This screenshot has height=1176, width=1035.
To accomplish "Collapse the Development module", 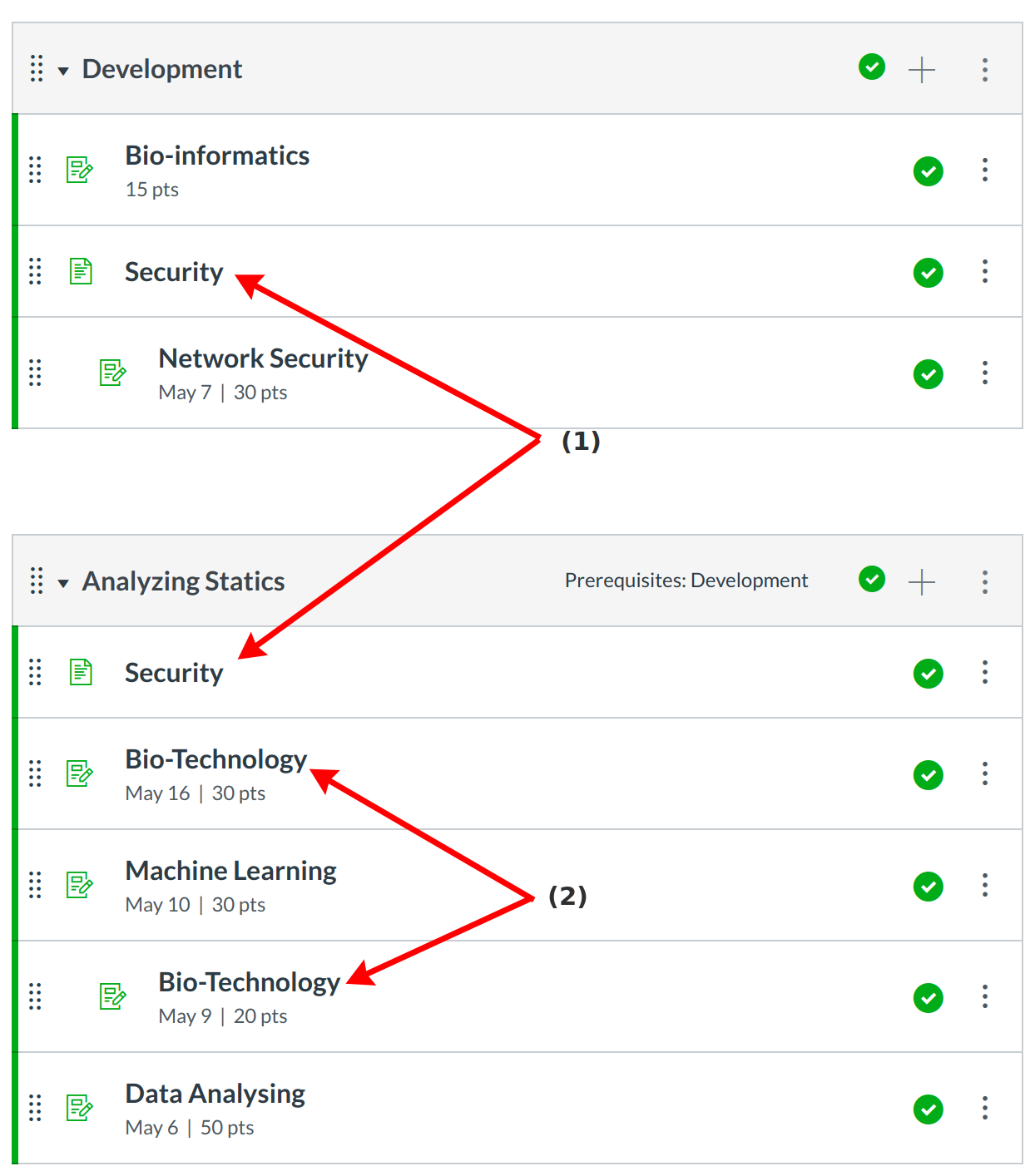I will (63, 71).
